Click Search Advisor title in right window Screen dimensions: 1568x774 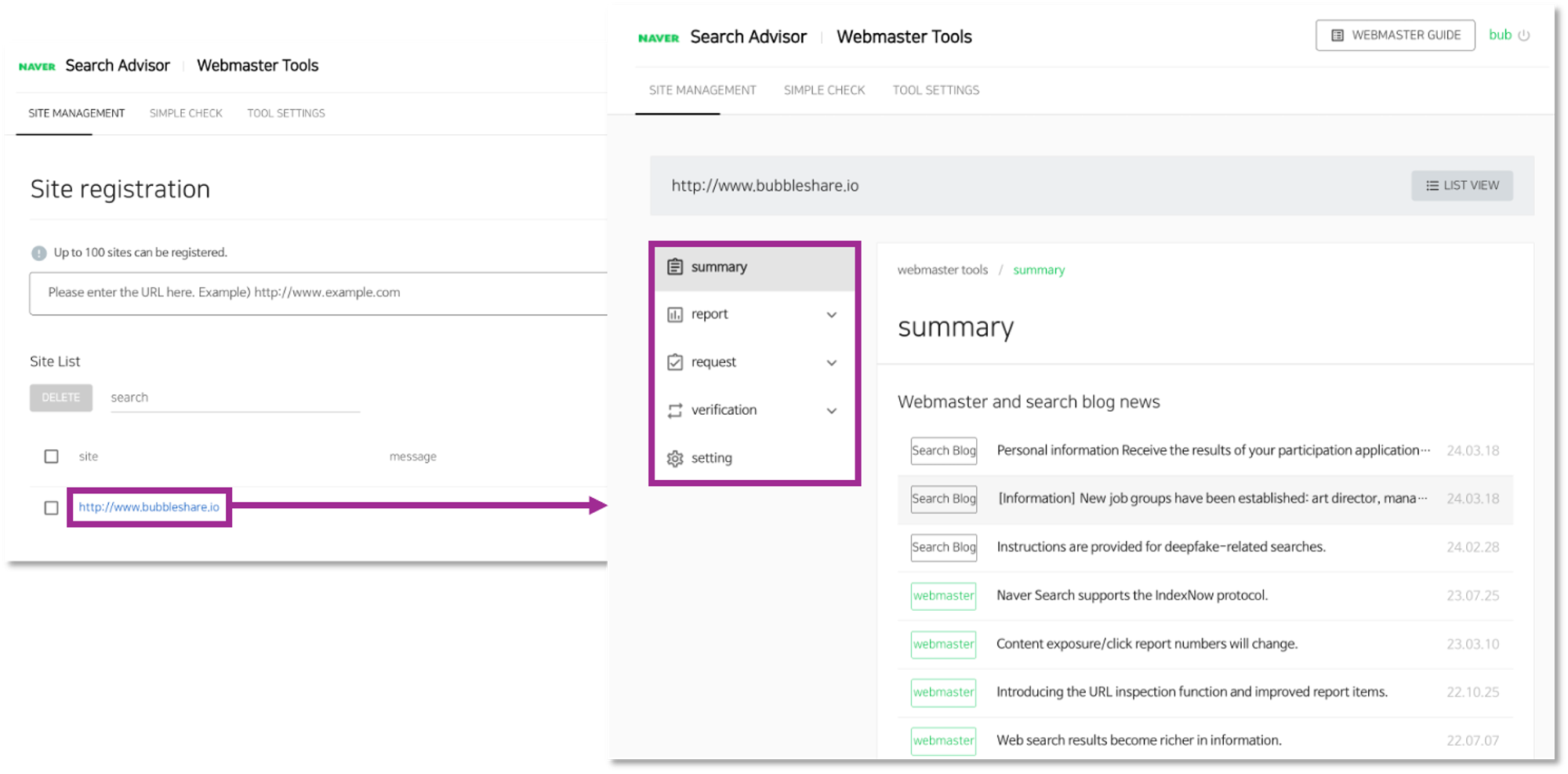(748, 37)
